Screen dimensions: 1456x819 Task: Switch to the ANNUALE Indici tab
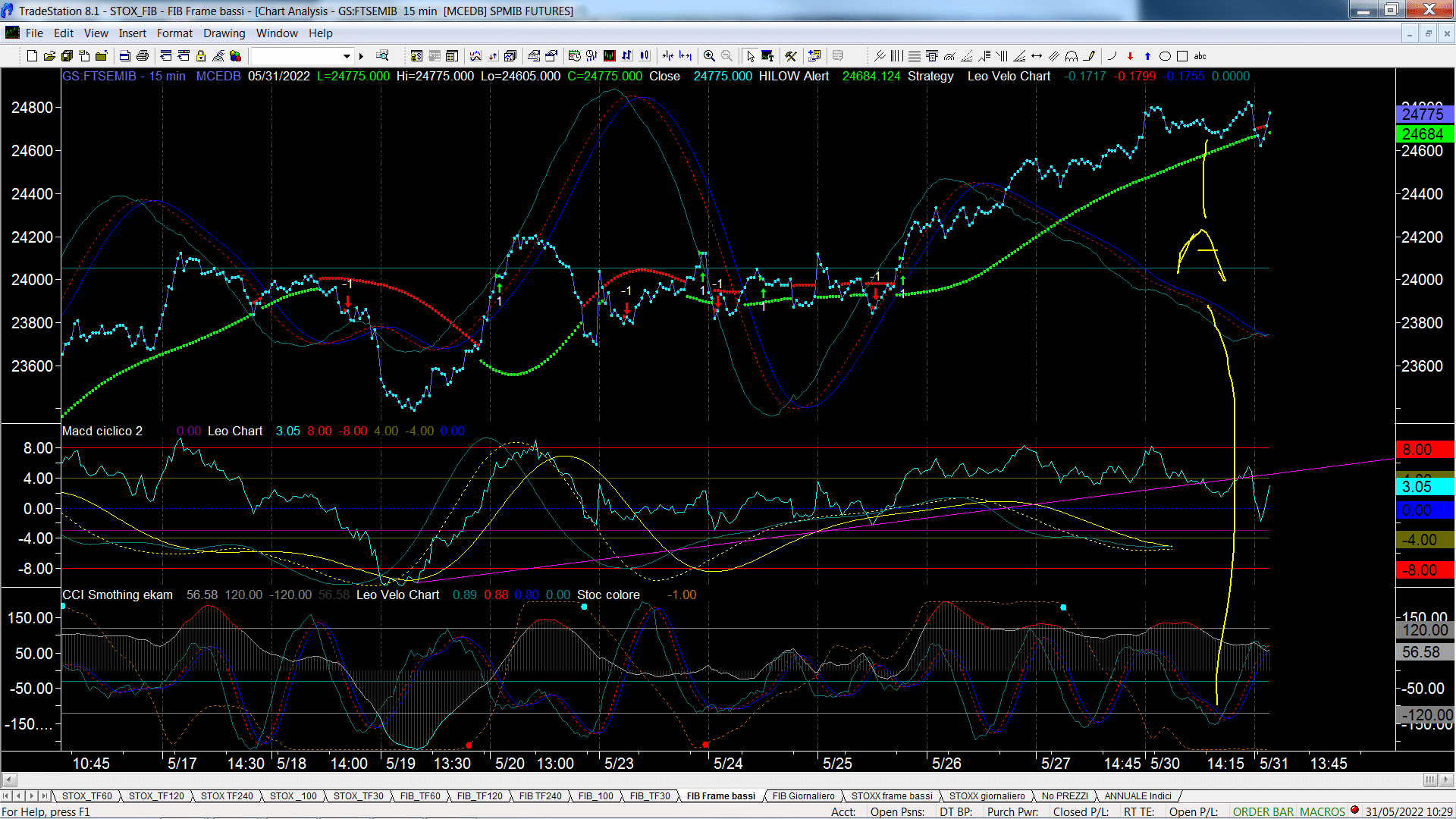point(1137,796)
